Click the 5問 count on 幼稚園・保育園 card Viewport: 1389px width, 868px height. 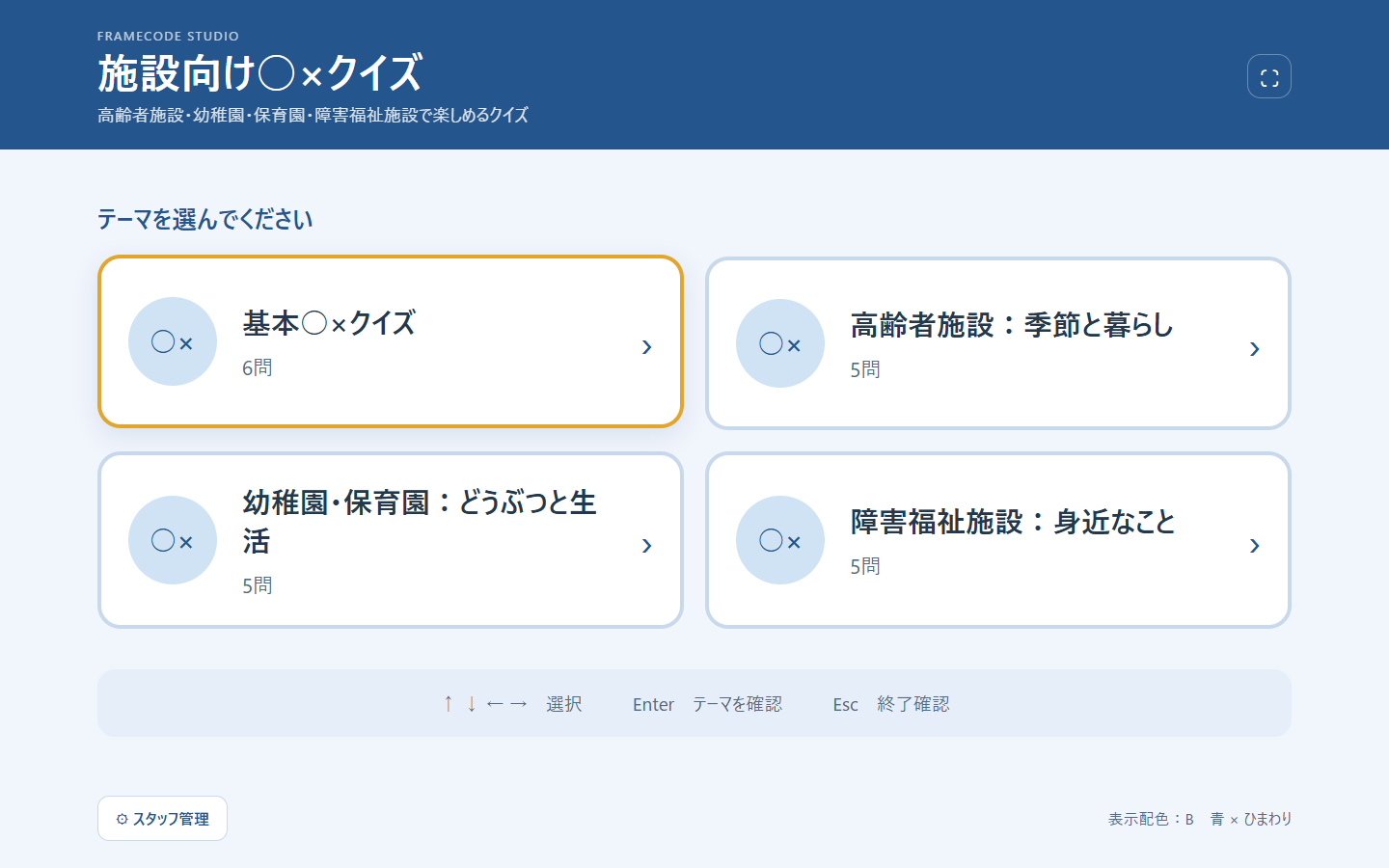[x=258, y=585]
